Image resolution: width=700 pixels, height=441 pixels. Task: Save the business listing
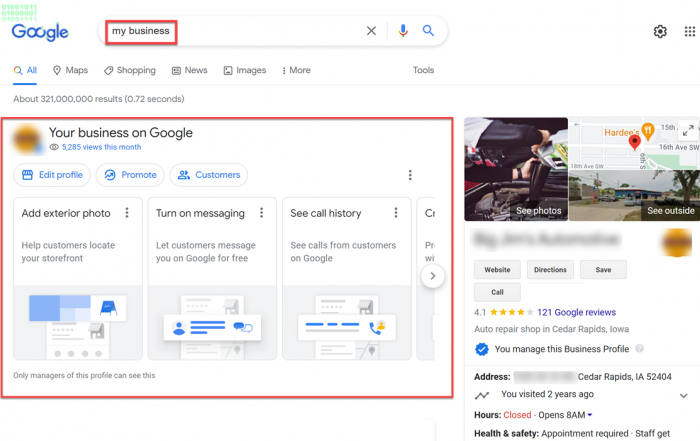603,270
